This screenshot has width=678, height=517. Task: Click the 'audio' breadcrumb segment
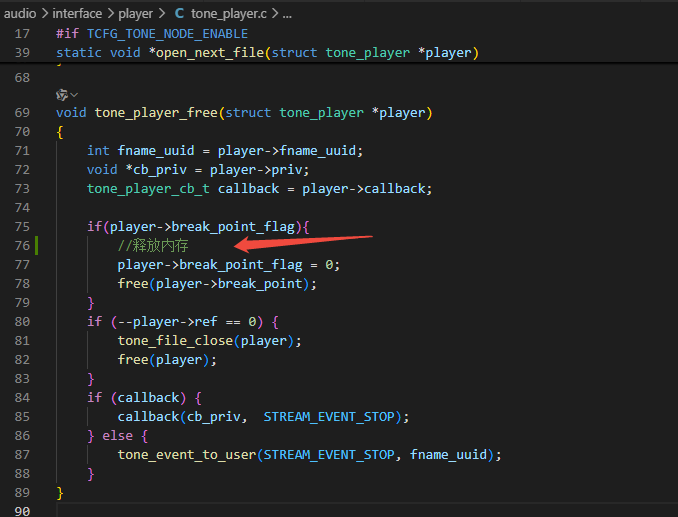pyautogui.click(x=20, y=14)
